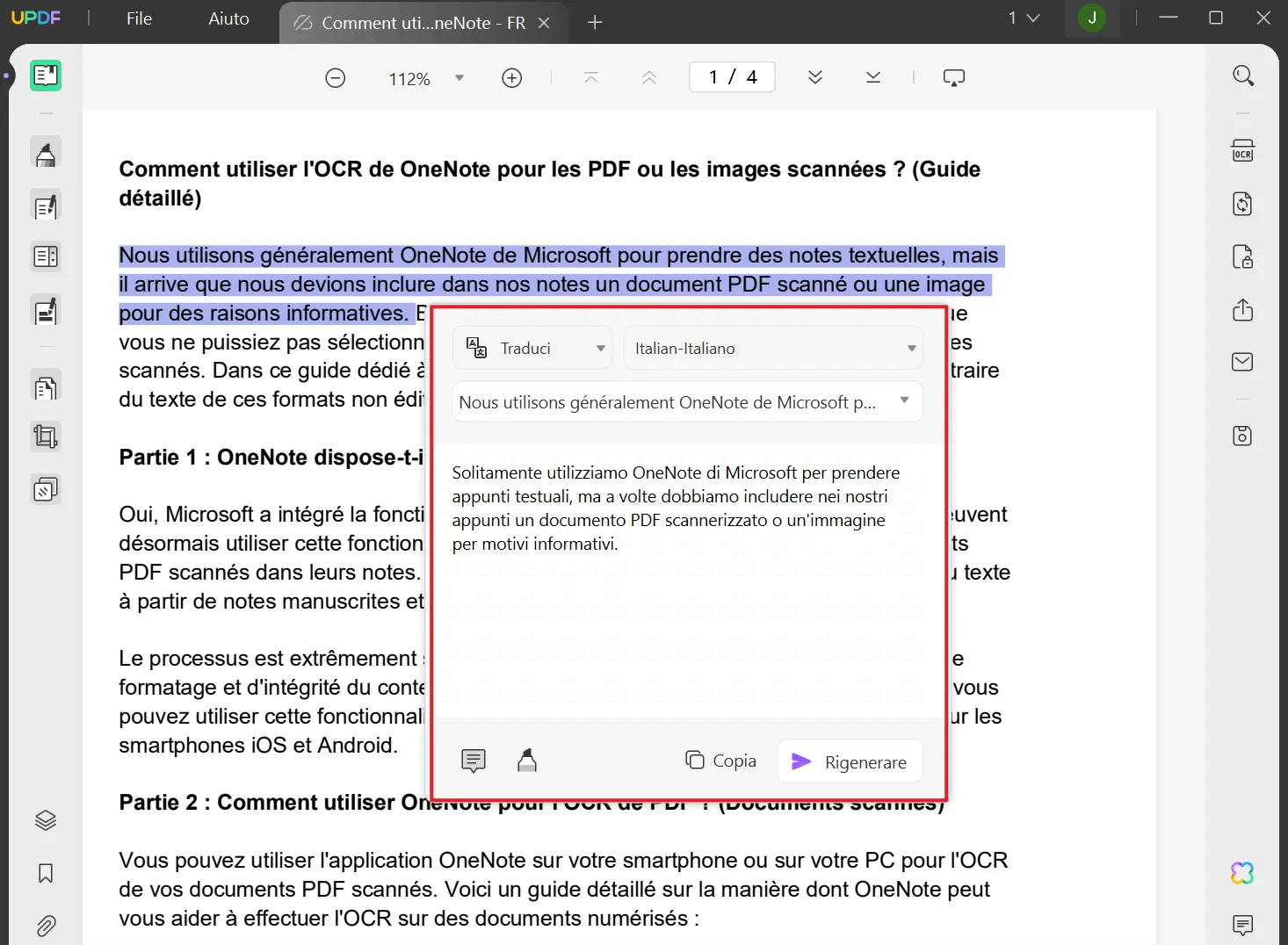Viewport: 1288px width, 945px height.
Task: Click the heading 'Partie 1 : OneNote dispose-t-i'
Action: [271, 458]
